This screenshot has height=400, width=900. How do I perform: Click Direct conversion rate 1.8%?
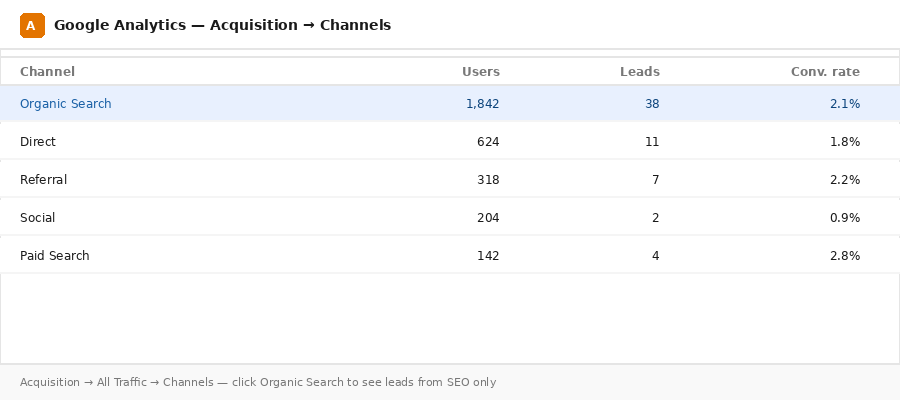point(845,142)
